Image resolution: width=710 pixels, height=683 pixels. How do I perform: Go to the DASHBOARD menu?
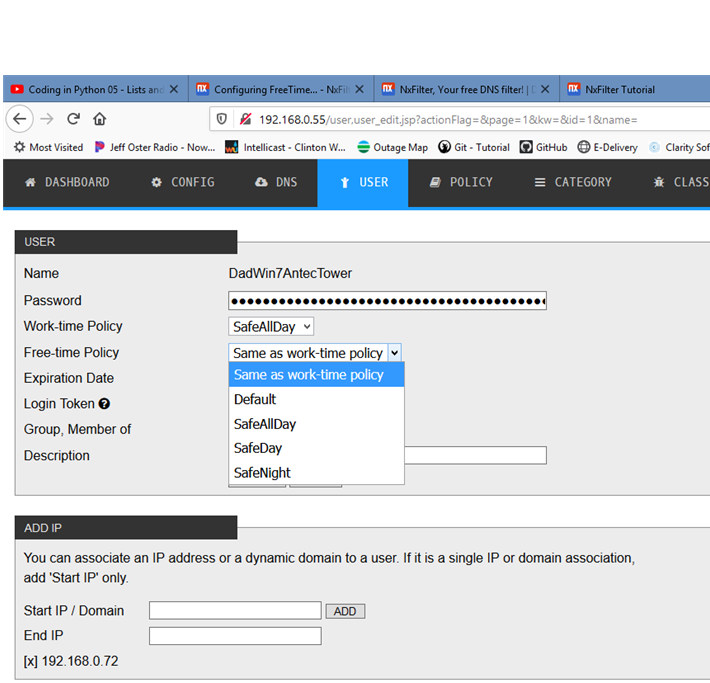pyautogui.click(x=67, y=182)
